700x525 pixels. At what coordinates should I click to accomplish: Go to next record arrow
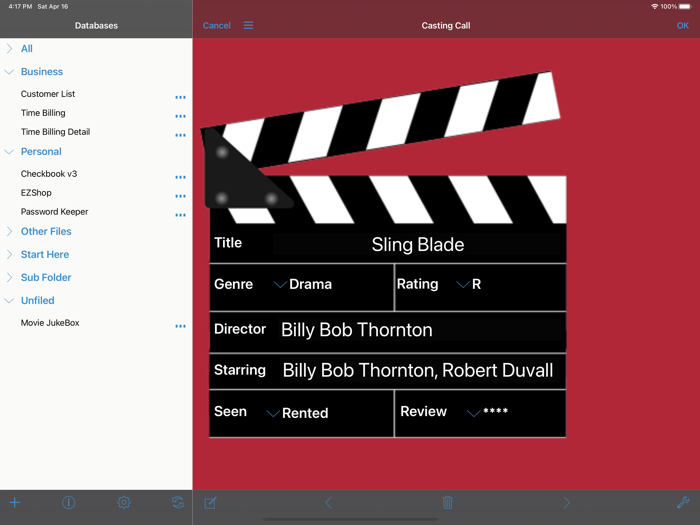click(x=567, y=503)
